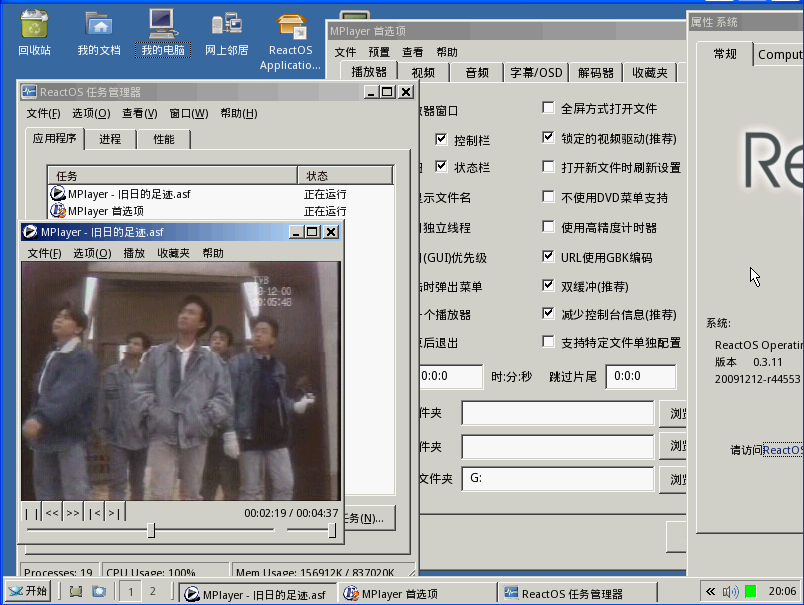Switch to virtual desktop 2
The width and height of the screenshot is (804, 605).
(x=153, y=592)
